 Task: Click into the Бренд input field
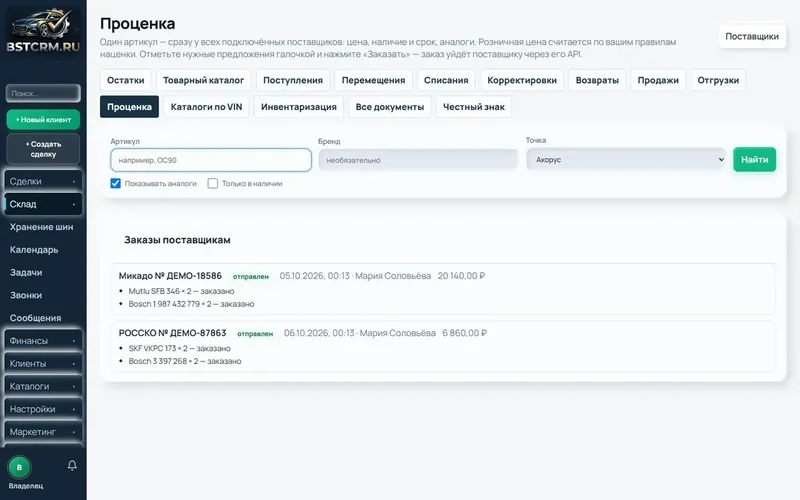pos(418,160)
